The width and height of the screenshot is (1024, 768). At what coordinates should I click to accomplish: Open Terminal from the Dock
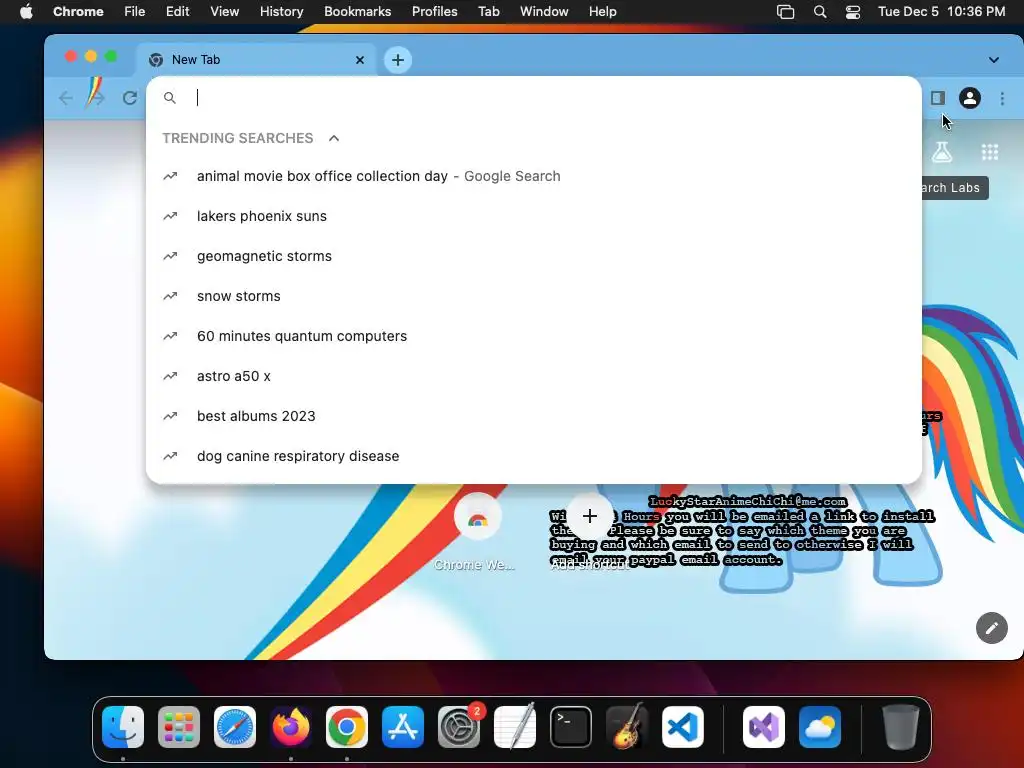click(571, 727)
